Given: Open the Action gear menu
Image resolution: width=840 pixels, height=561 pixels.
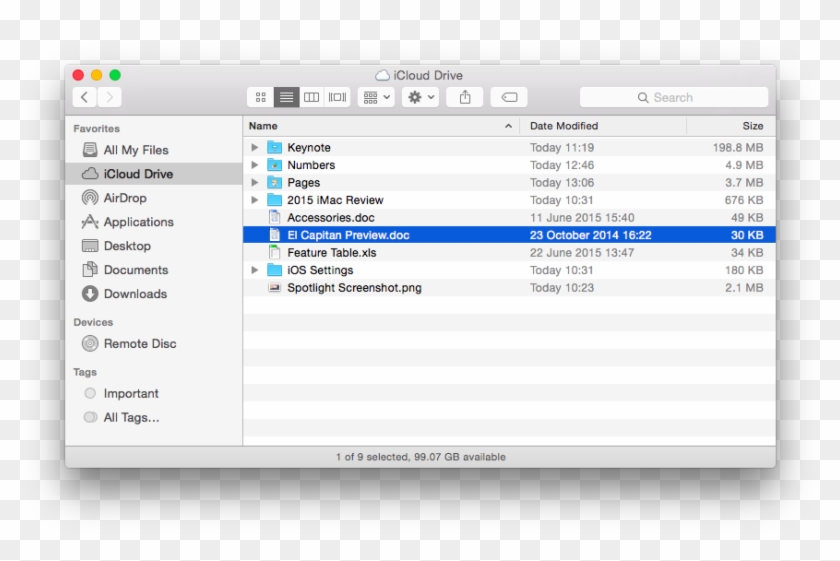Looking at the screenshot, I should 420,97.
